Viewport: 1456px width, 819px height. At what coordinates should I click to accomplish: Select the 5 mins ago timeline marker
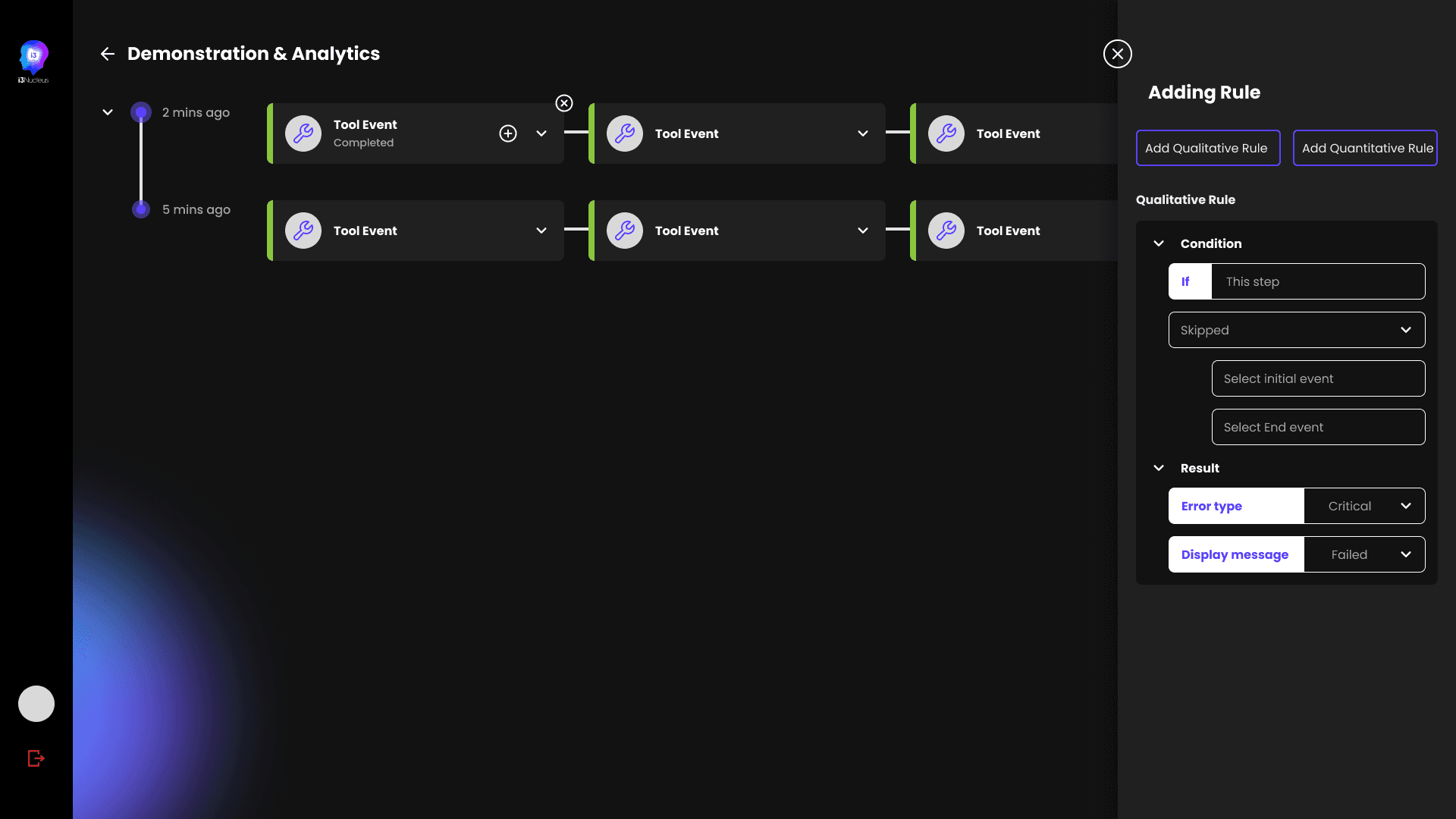[x=141, y=209]
